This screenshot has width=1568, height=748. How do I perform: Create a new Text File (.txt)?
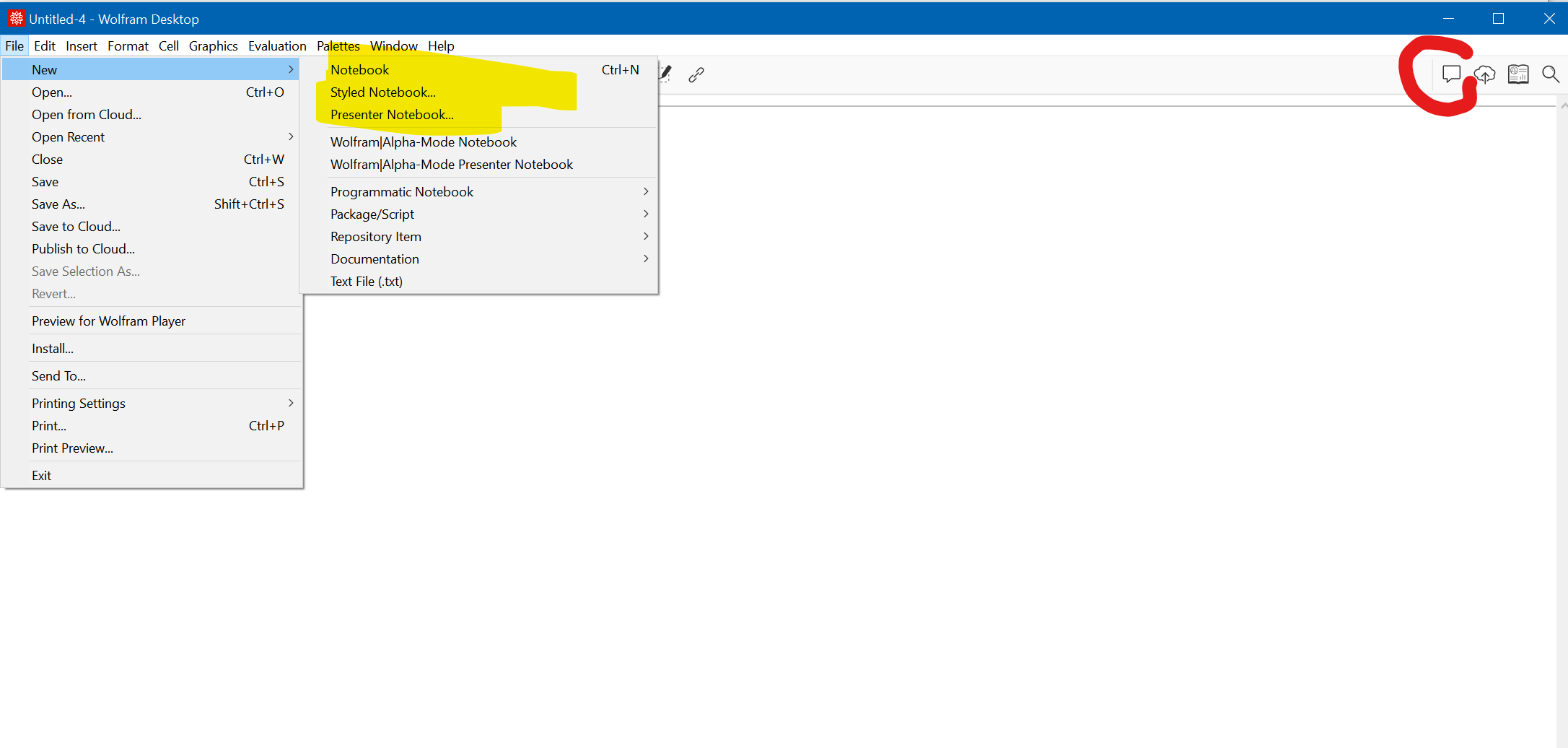tap(479, 282)
